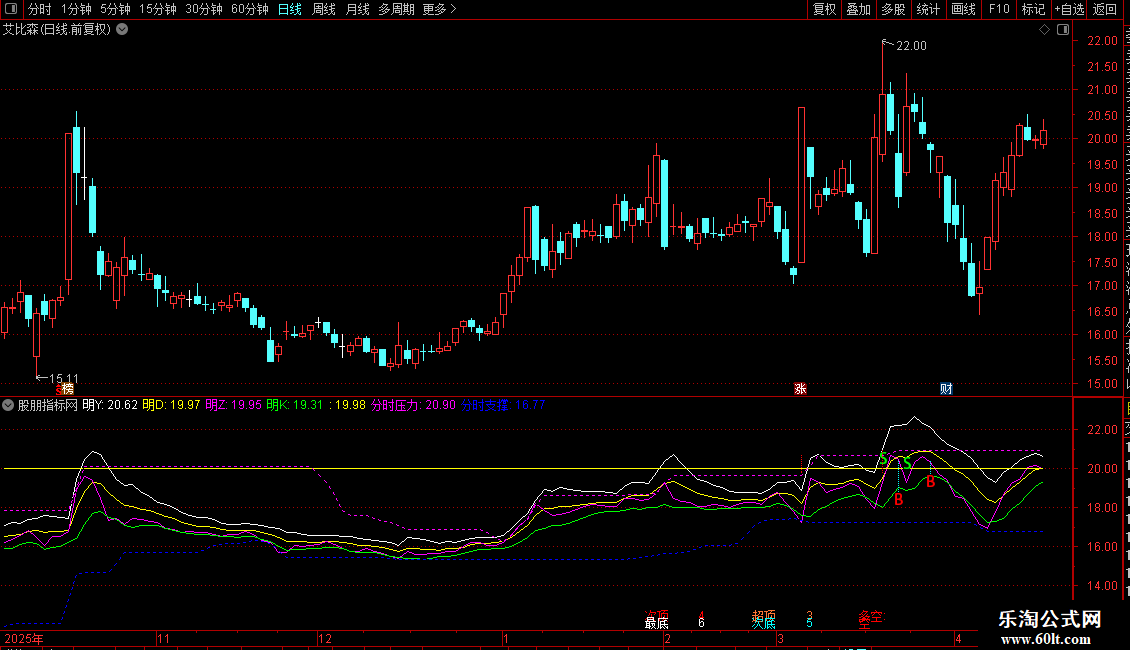Click the 2025年 label on time axis
Image resolution: width=1130 pixels, height=650 pixels.
24,638
